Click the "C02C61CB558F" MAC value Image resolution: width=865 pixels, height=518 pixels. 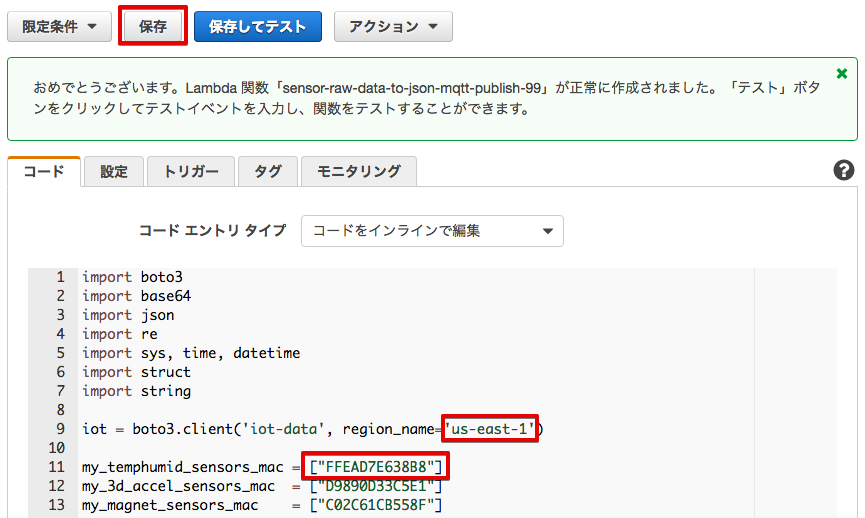pos(376,505)
